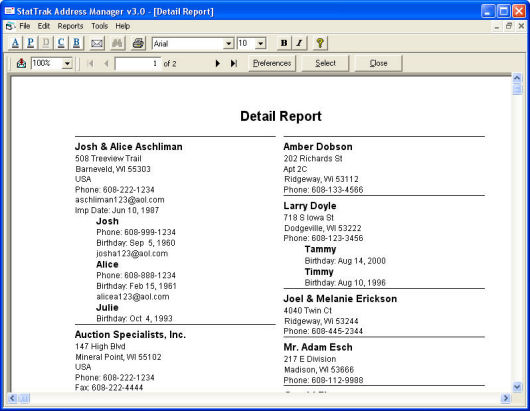Click the envelope email icon
530x411 pixels.
pyautogui.click(x=97, y=43)
